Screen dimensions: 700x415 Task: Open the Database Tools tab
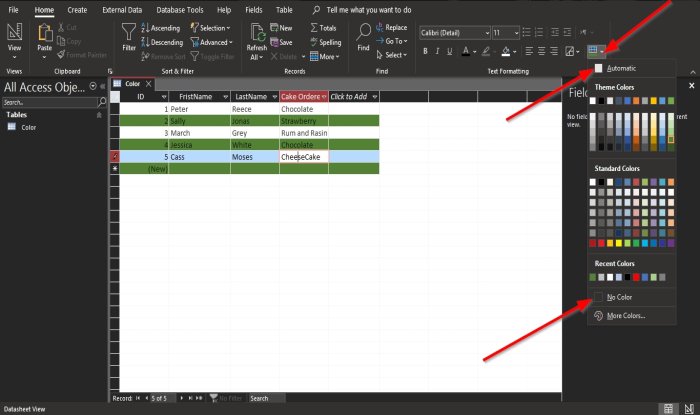click(x=179, y=10)
